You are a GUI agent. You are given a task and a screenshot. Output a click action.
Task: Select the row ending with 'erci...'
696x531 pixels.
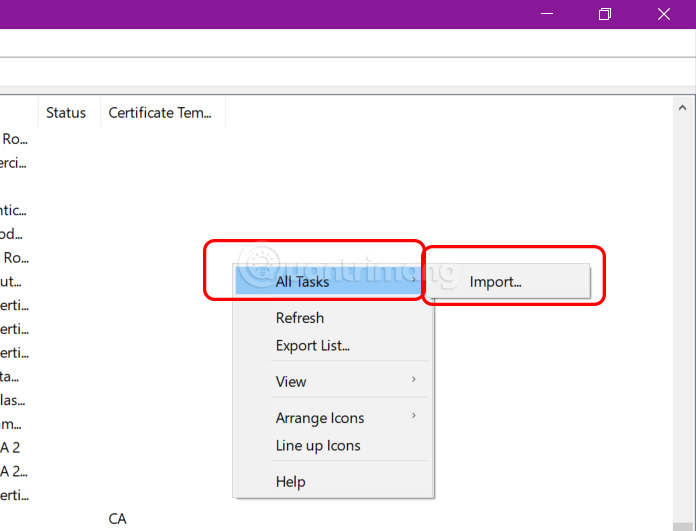13,163
